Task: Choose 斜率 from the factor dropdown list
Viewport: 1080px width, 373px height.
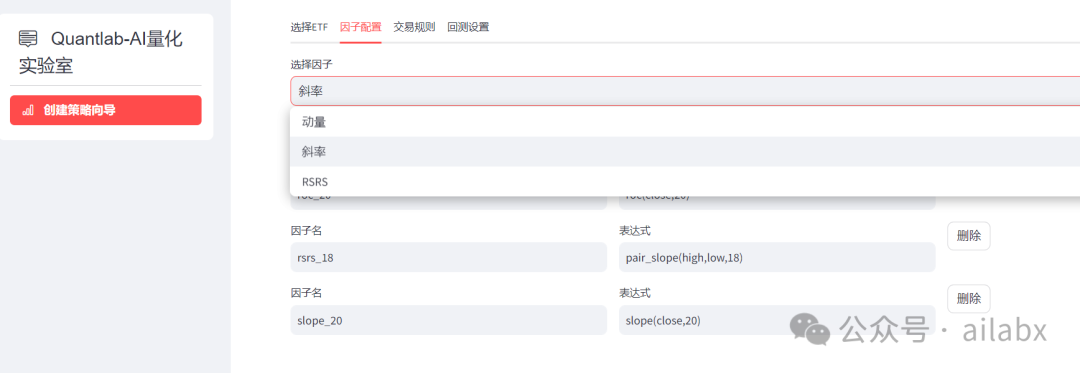Action: (x=685, y=151)
